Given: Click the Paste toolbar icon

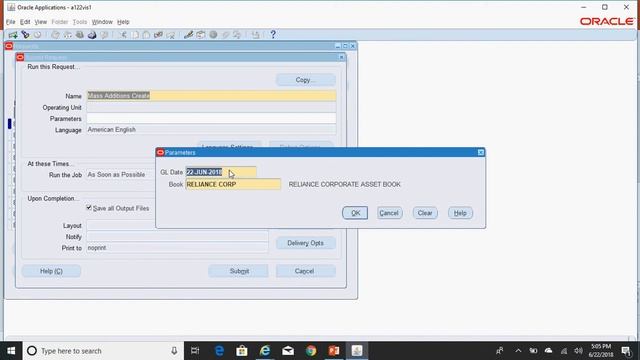Looking at the screenshot, I should pyautogui.click(x=146, y=35).
